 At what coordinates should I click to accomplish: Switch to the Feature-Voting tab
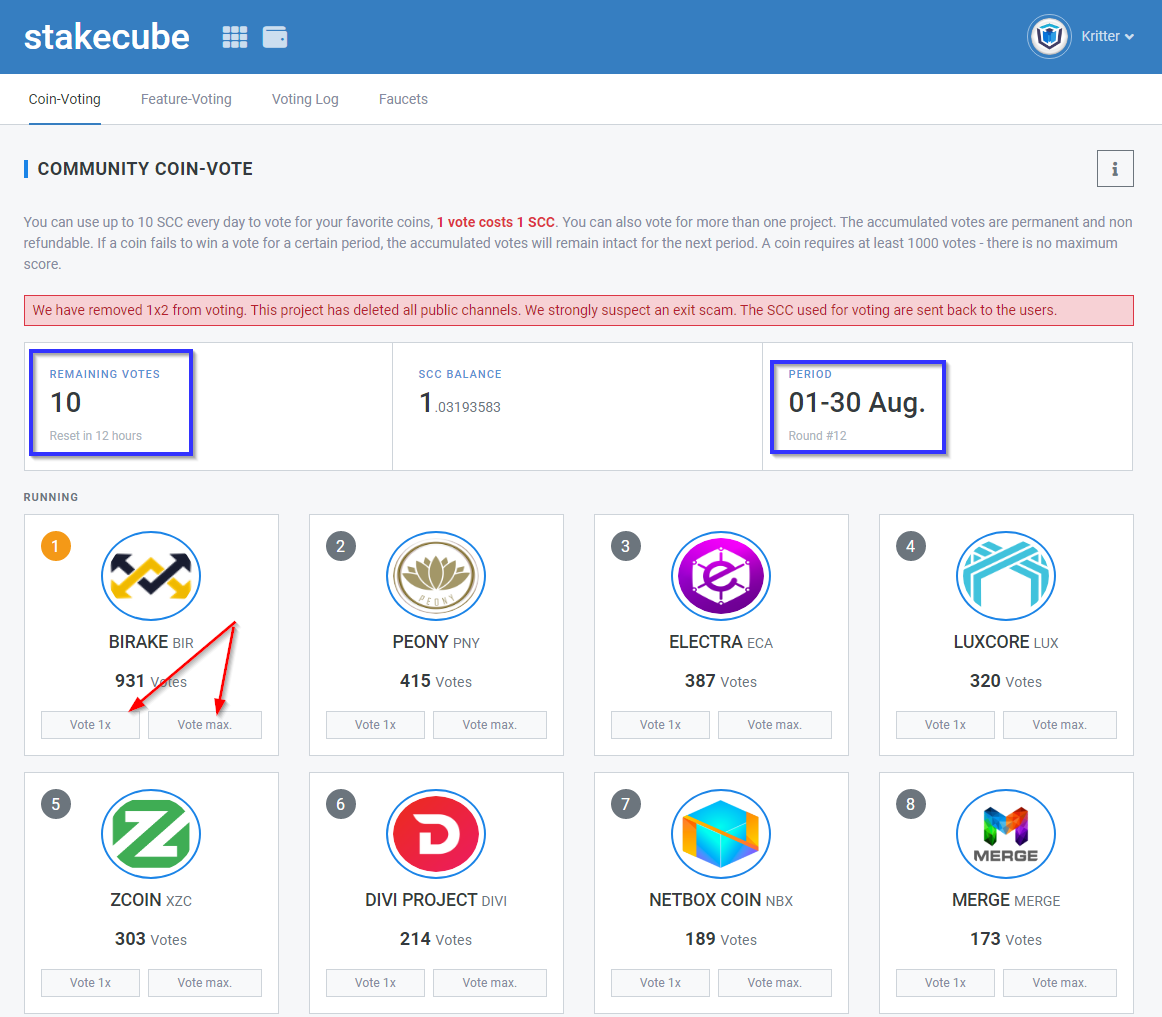click(186, 99)
